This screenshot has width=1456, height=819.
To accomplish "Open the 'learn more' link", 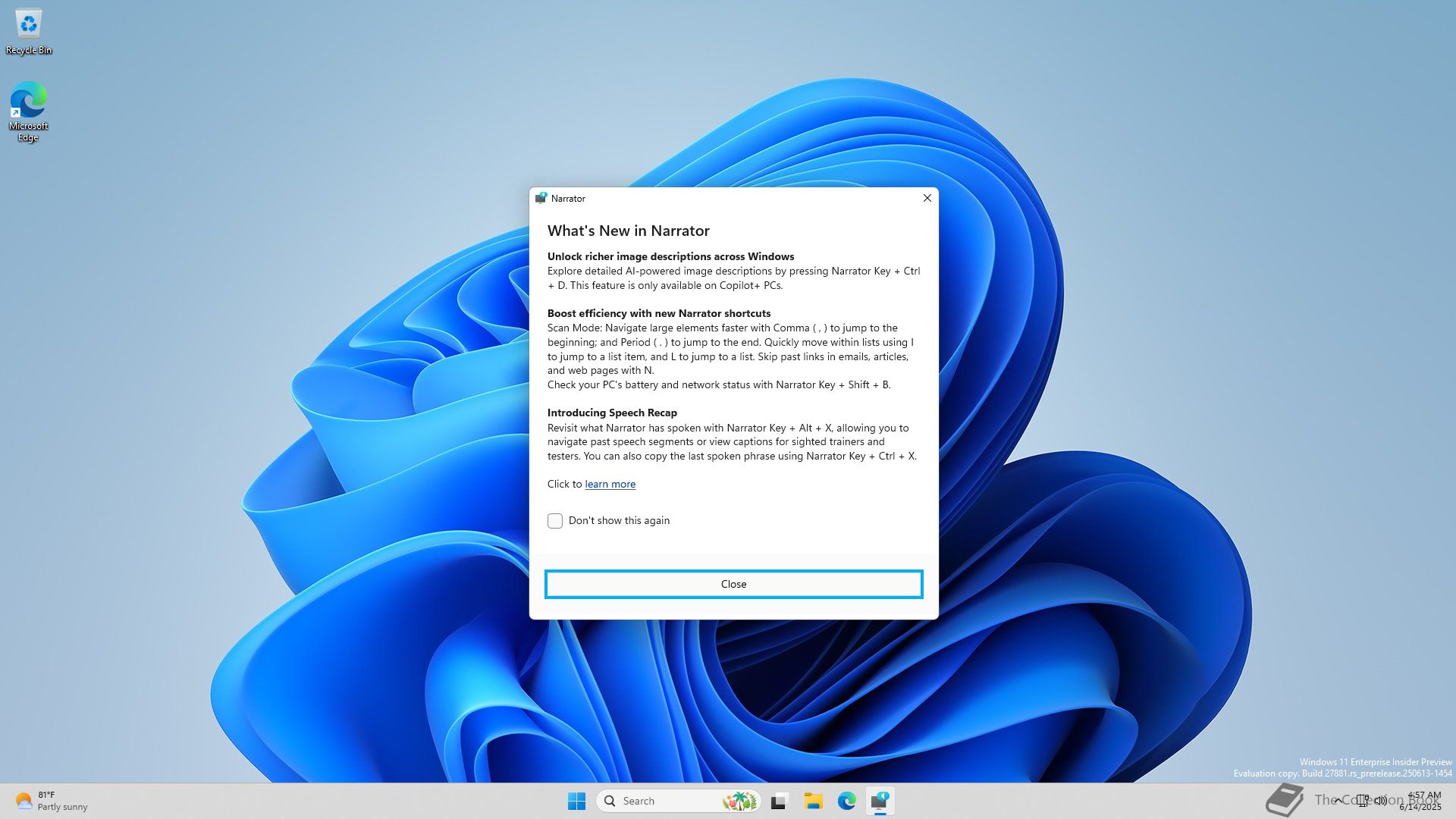I will click(610, 485).
